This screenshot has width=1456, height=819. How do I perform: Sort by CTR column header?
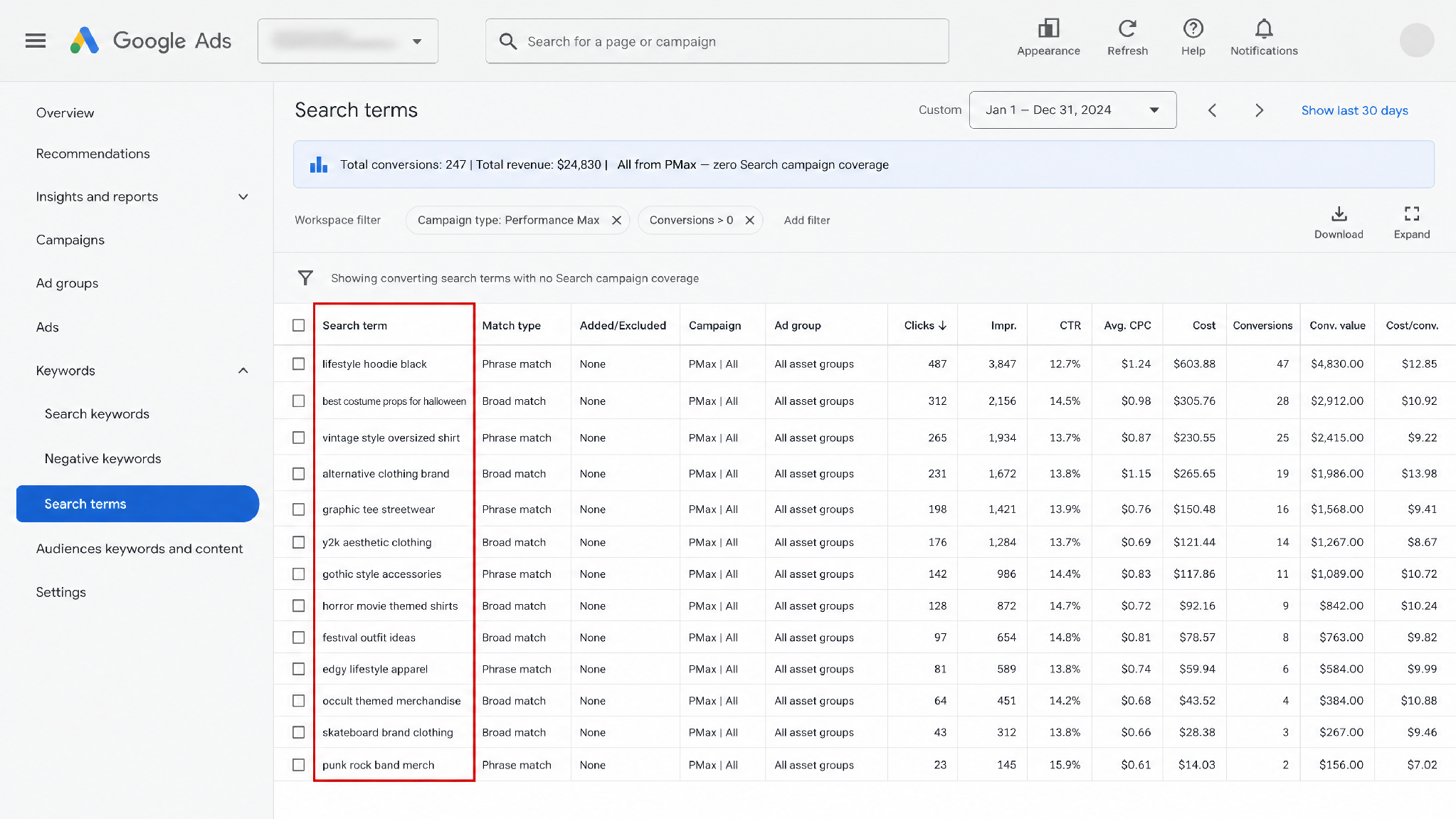point(1070,325)
